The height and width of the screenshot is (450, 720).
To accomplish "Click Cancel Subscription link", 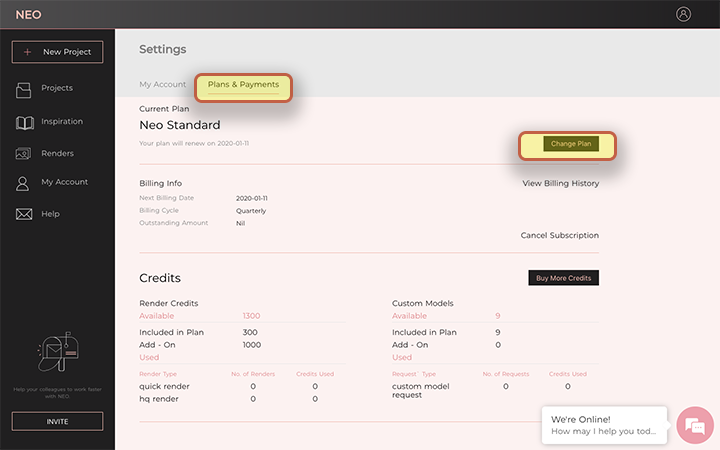I will tap(560, 235).
